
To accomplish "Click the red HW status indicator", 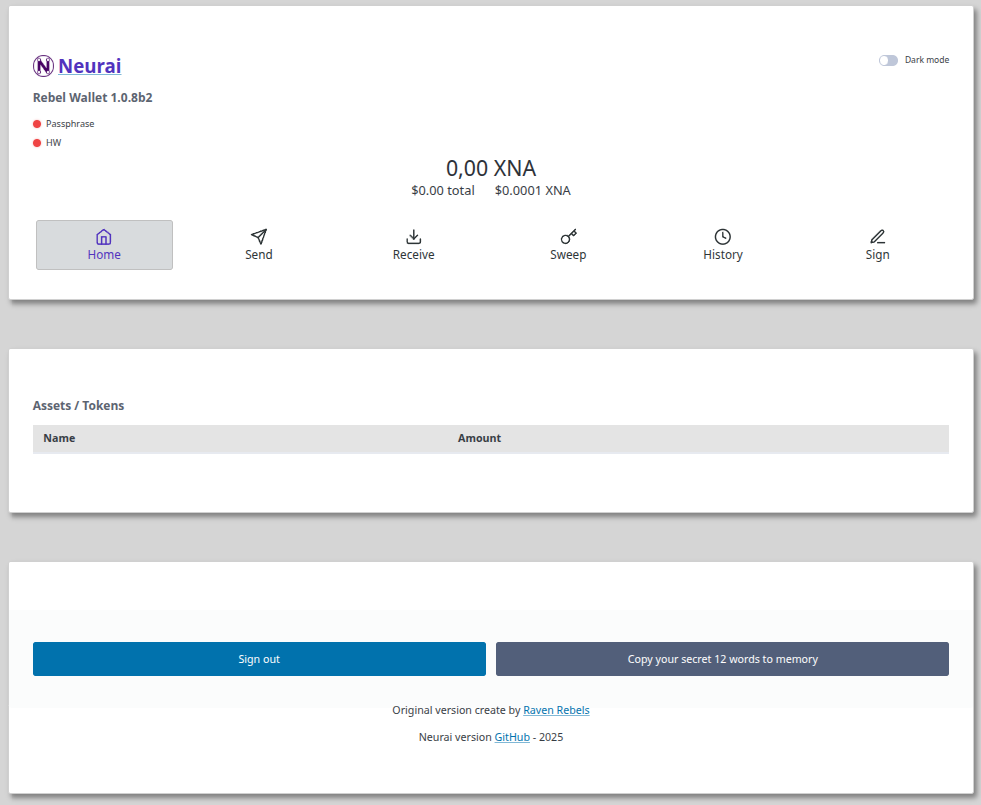I will click(35, 142).
